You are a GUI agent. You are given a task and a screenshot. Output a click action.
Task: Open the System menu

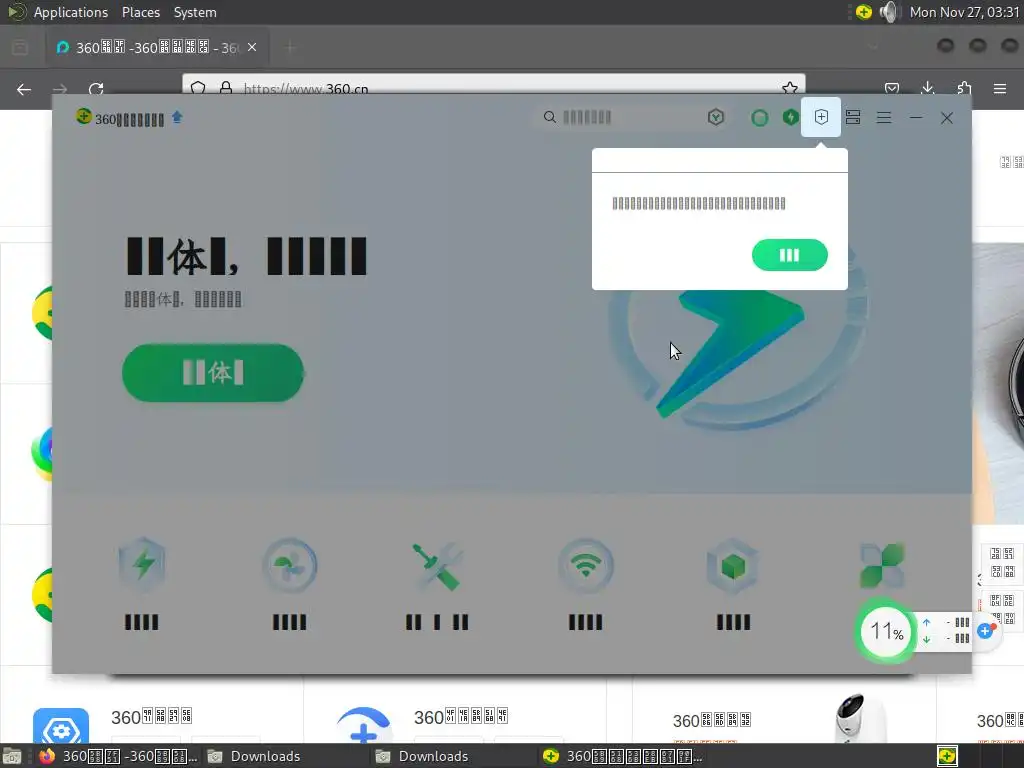(x=195, y=12)
